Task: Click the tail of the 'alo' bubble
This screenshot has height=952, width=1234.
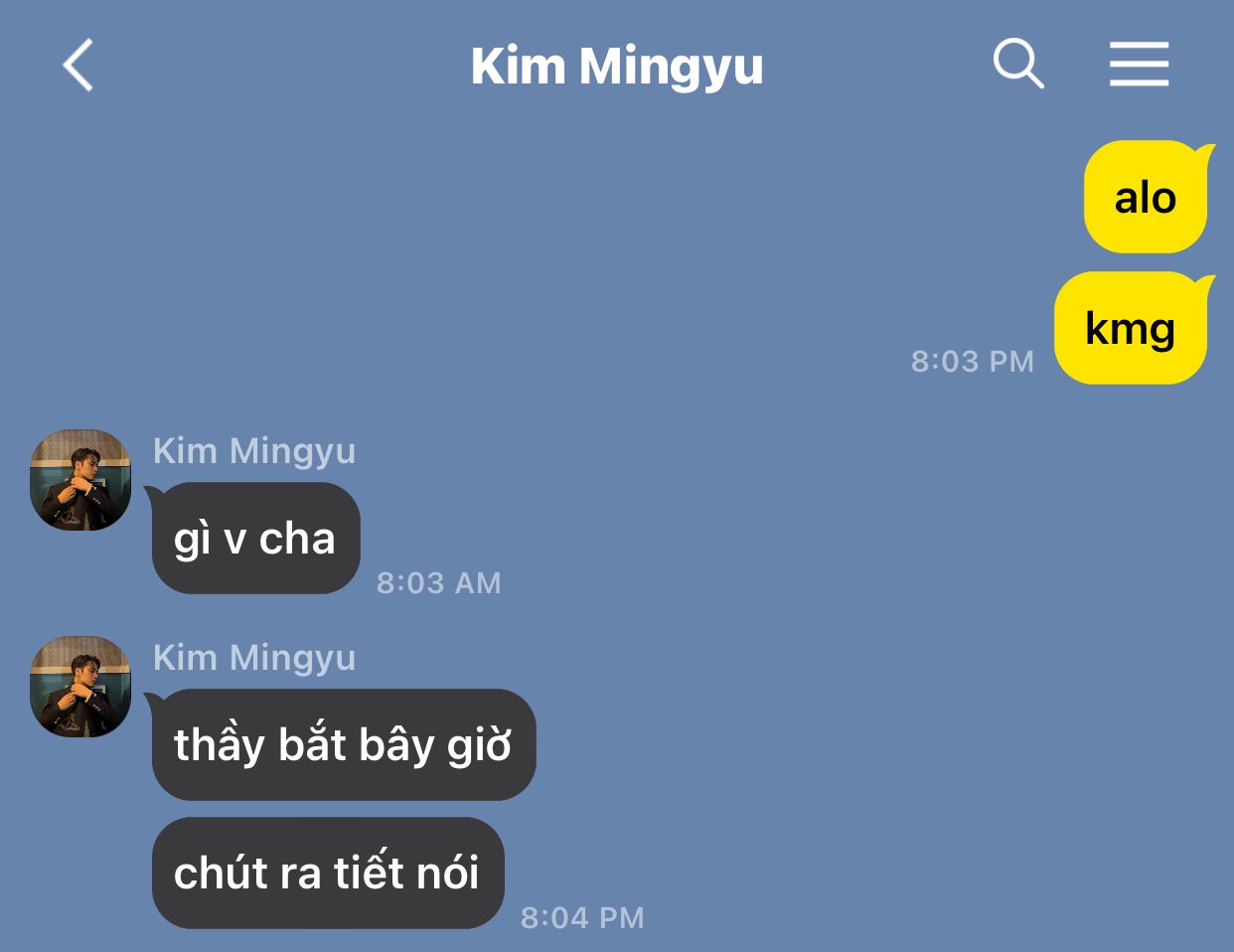Action: [1204, 154]
